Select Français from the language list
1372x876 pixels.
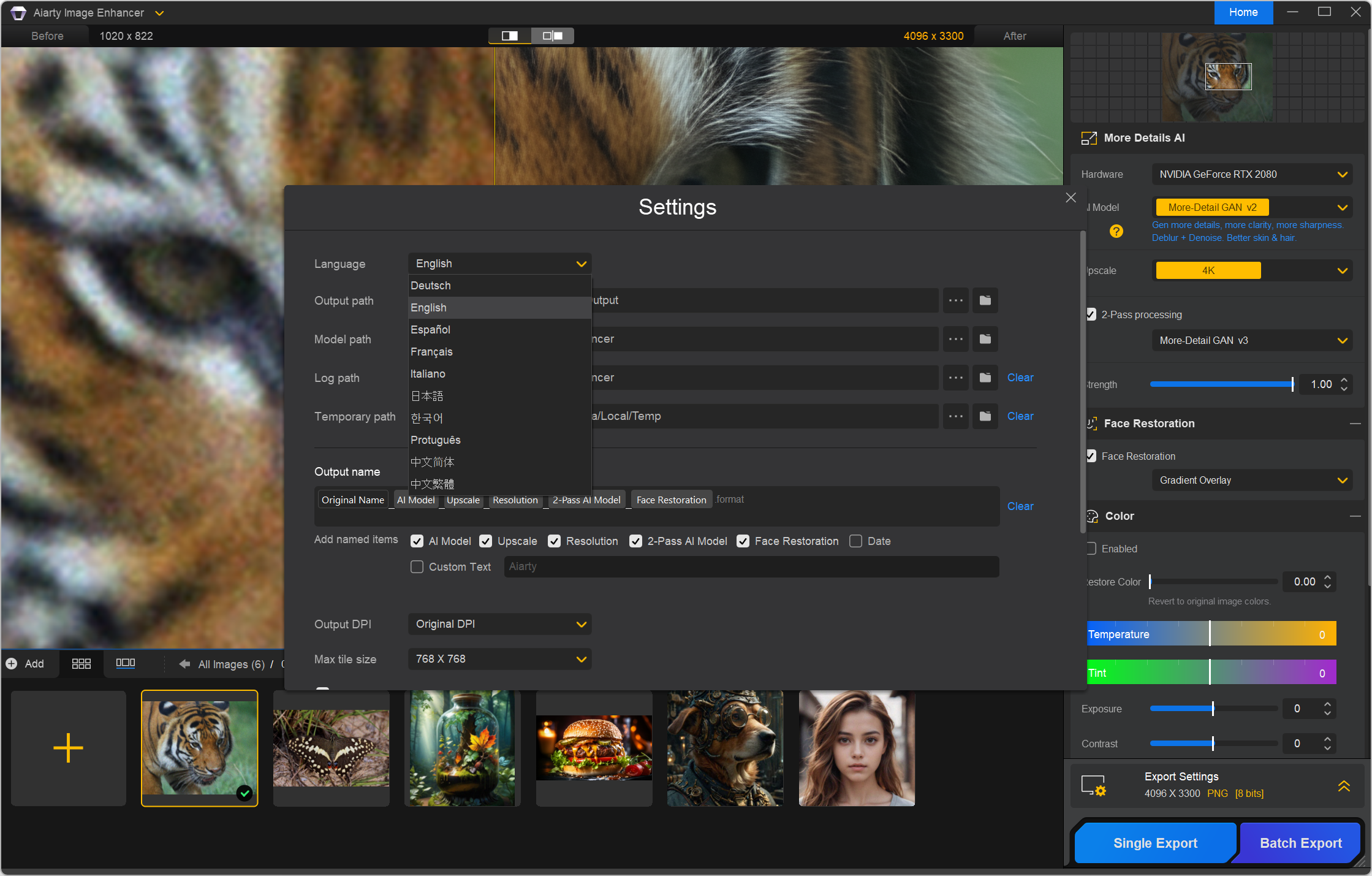tap(431, 352)
